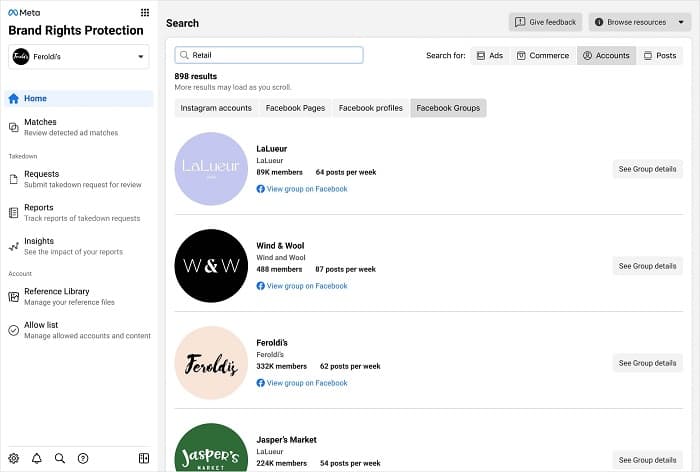Expand the Browse resources dropdown arrow

[681, 22]
